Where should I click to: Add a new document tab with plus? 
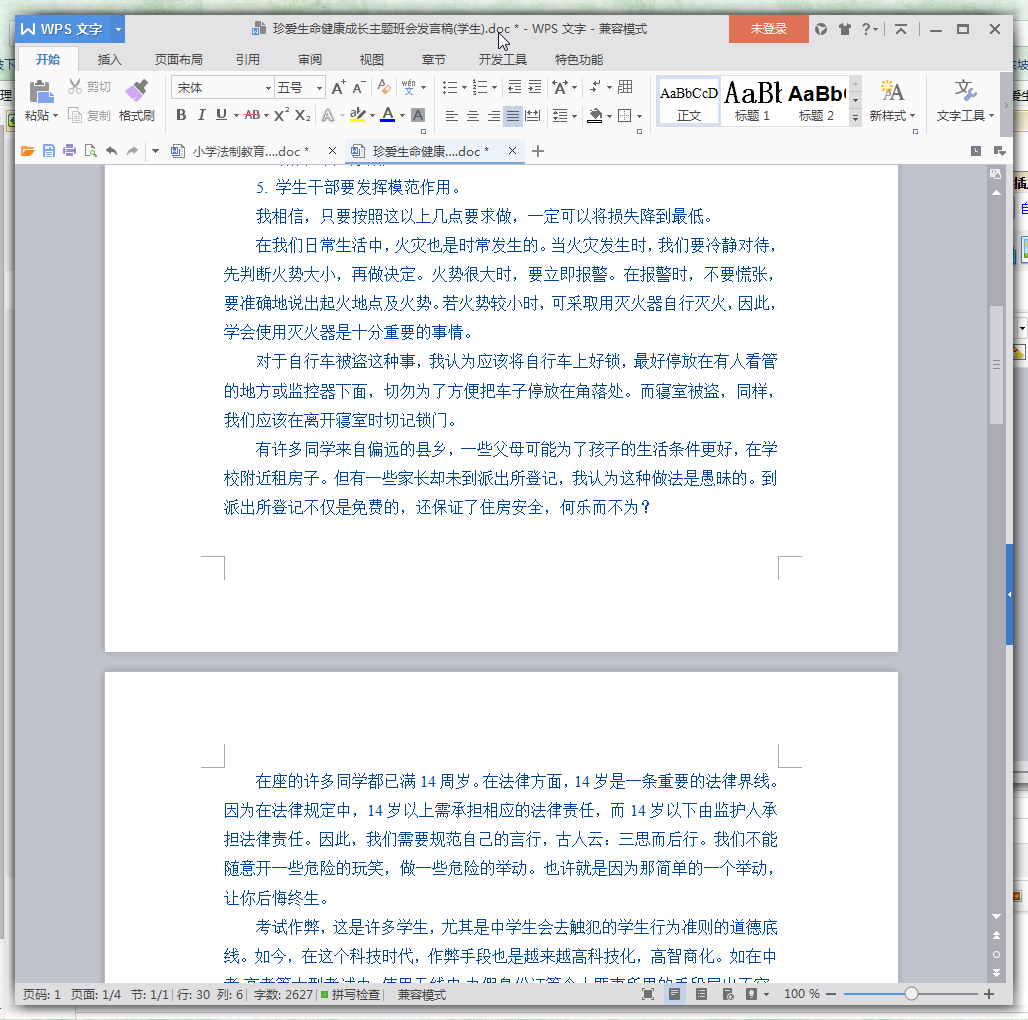pyautogui.click(x=538, y=151)
